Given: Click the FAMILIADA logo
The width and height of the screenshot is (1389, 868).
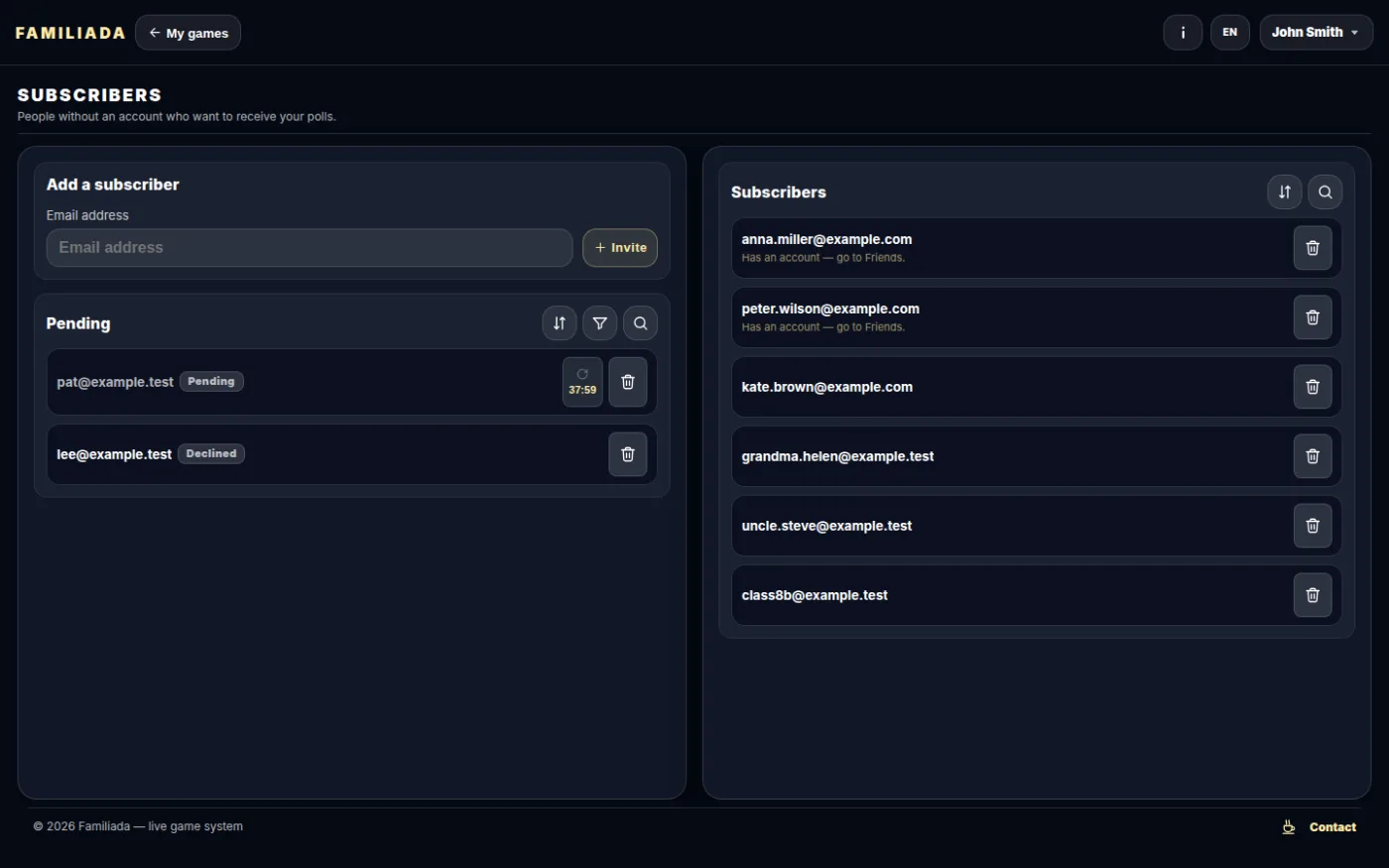Looking at the screenshot, I should pos(70,33).
